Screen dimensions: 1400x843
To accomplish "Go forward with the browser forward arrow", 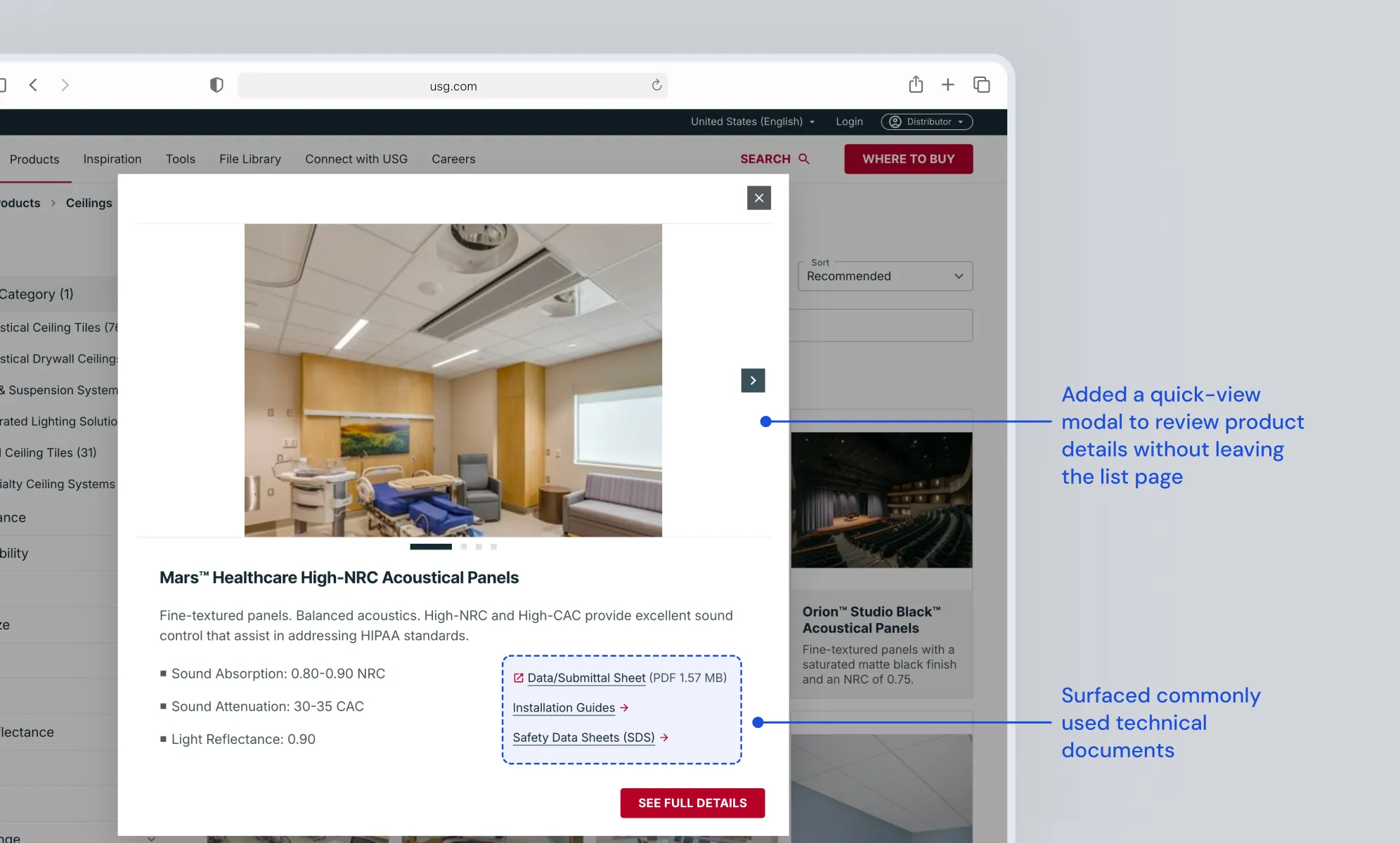I will [x=65, y=85].
